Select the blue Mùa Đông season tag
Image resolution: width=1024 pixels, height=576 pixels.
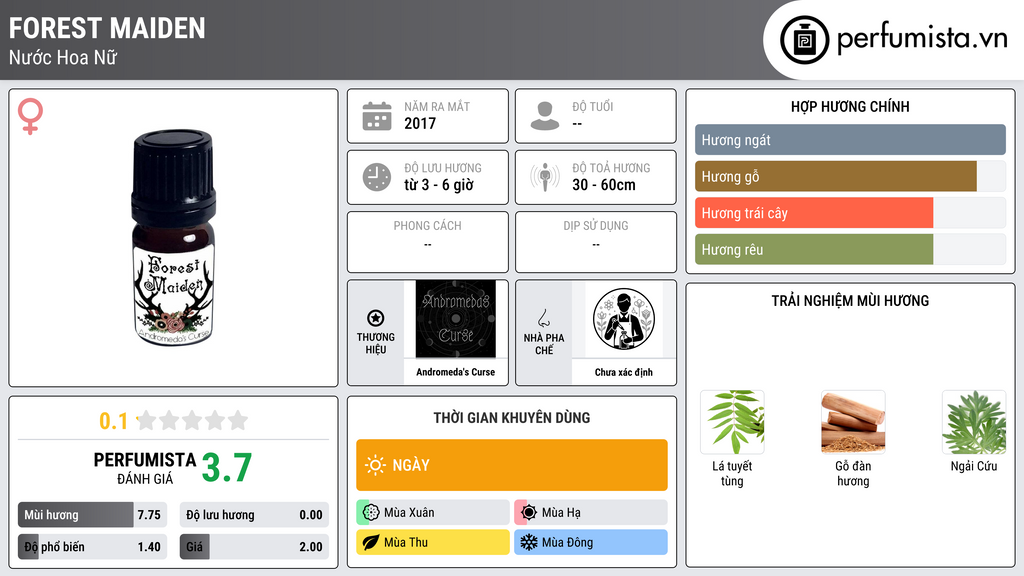point(591,542)
